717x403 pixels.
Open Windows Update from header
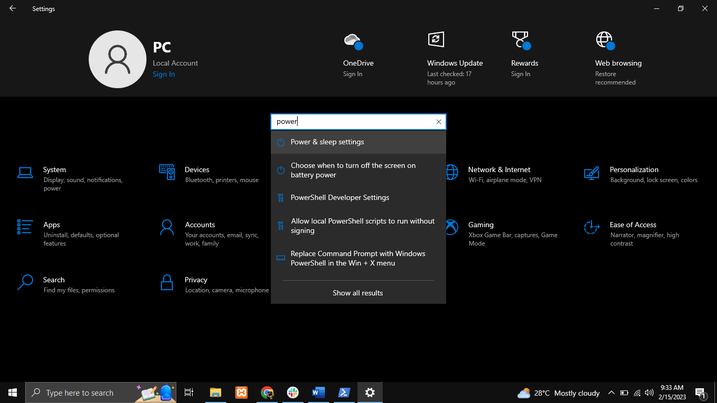click(455, 58)
